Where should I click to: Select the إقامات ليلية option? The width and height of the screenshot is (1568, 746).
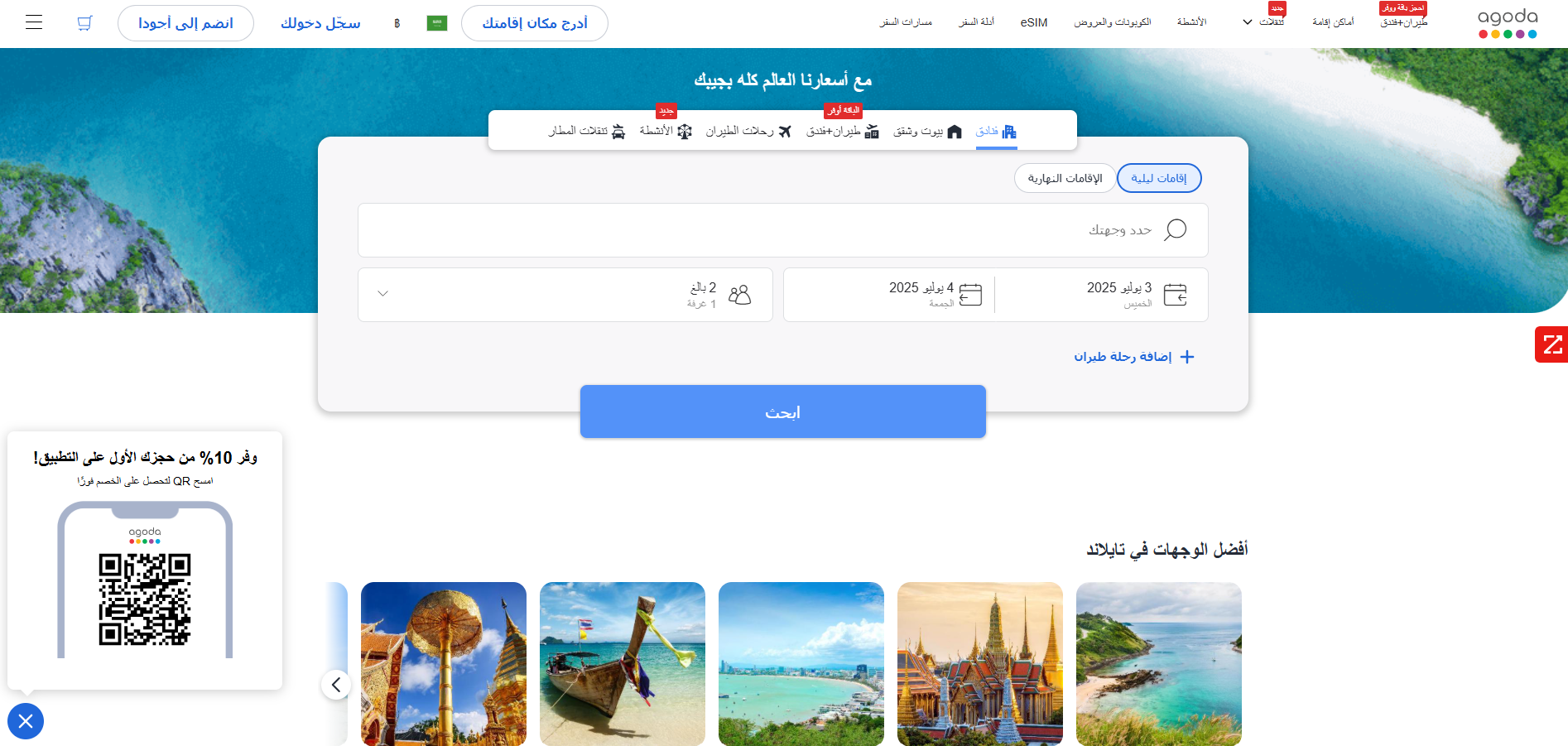coord(1159,178)
